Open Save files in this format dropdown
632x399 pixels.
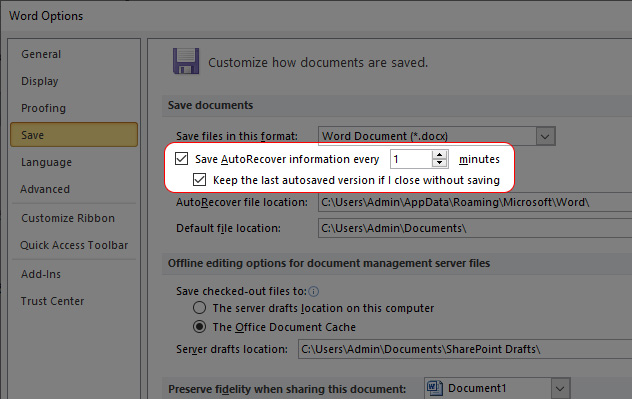(437, 136)
